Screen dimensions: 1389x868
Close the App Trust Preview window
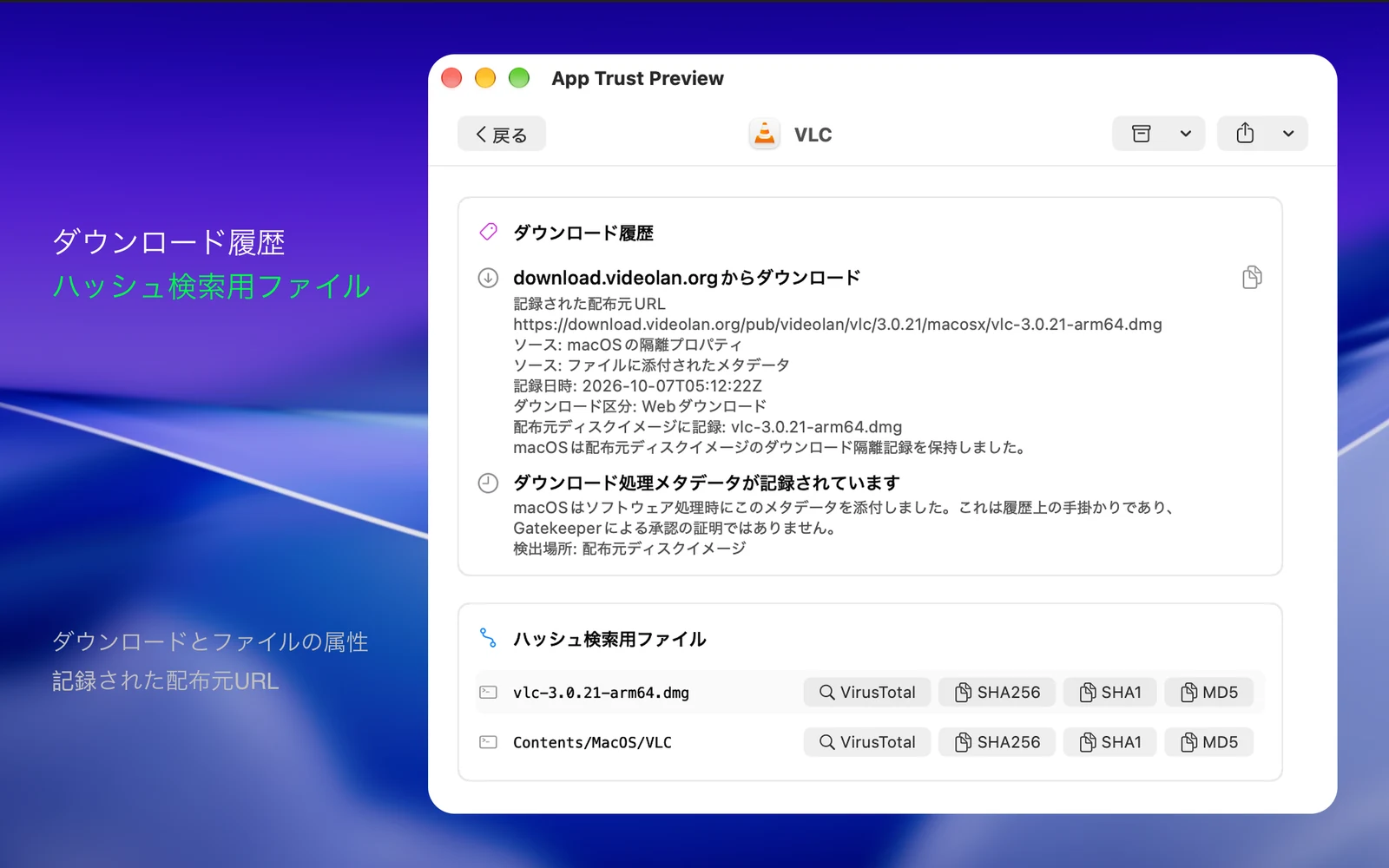click(x=451, y=78)
